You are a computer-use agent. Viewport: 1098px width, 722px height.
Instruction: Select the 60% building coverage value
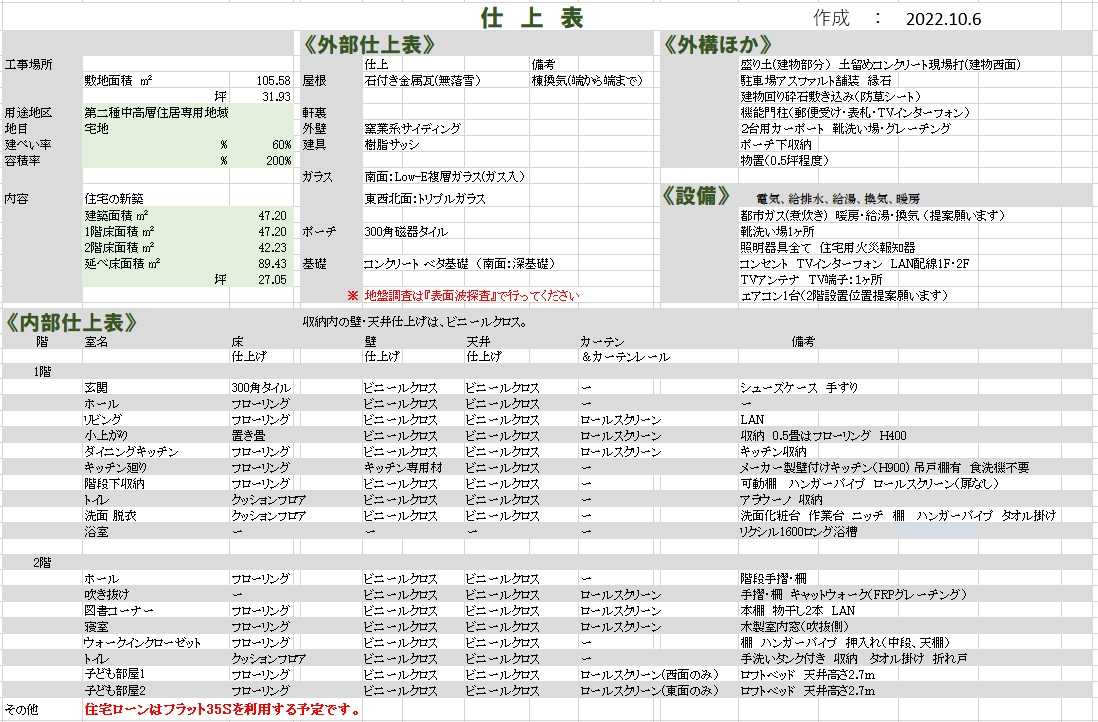(x=282, y=145)
